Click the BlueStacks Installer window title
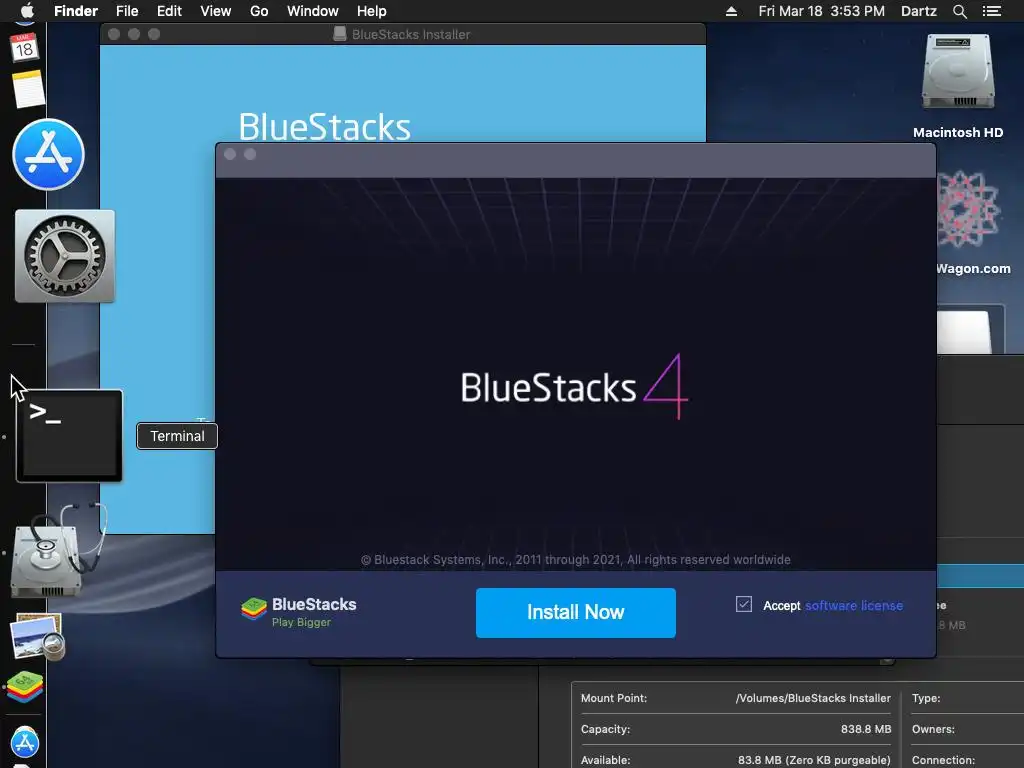This screenshot has width=1024, height=768. click(x=411, y=34)
